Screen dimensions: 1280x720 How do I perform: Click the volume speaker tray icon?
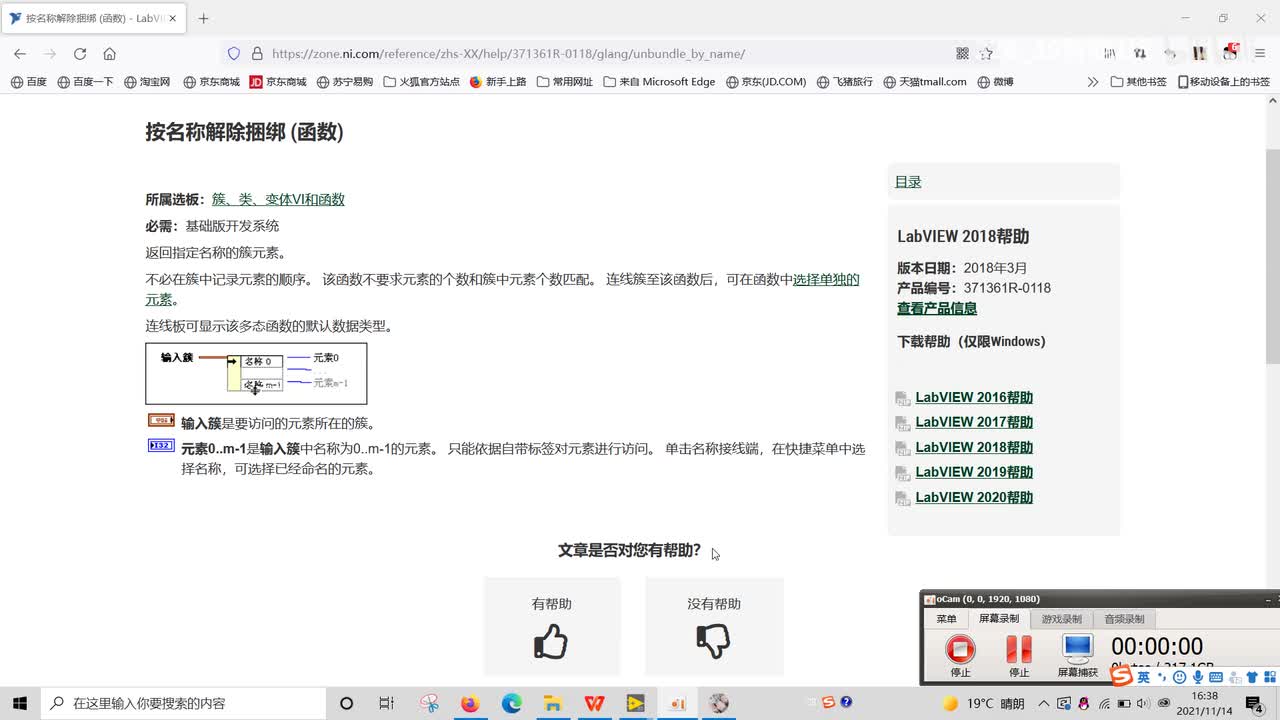pos(1143,703)
